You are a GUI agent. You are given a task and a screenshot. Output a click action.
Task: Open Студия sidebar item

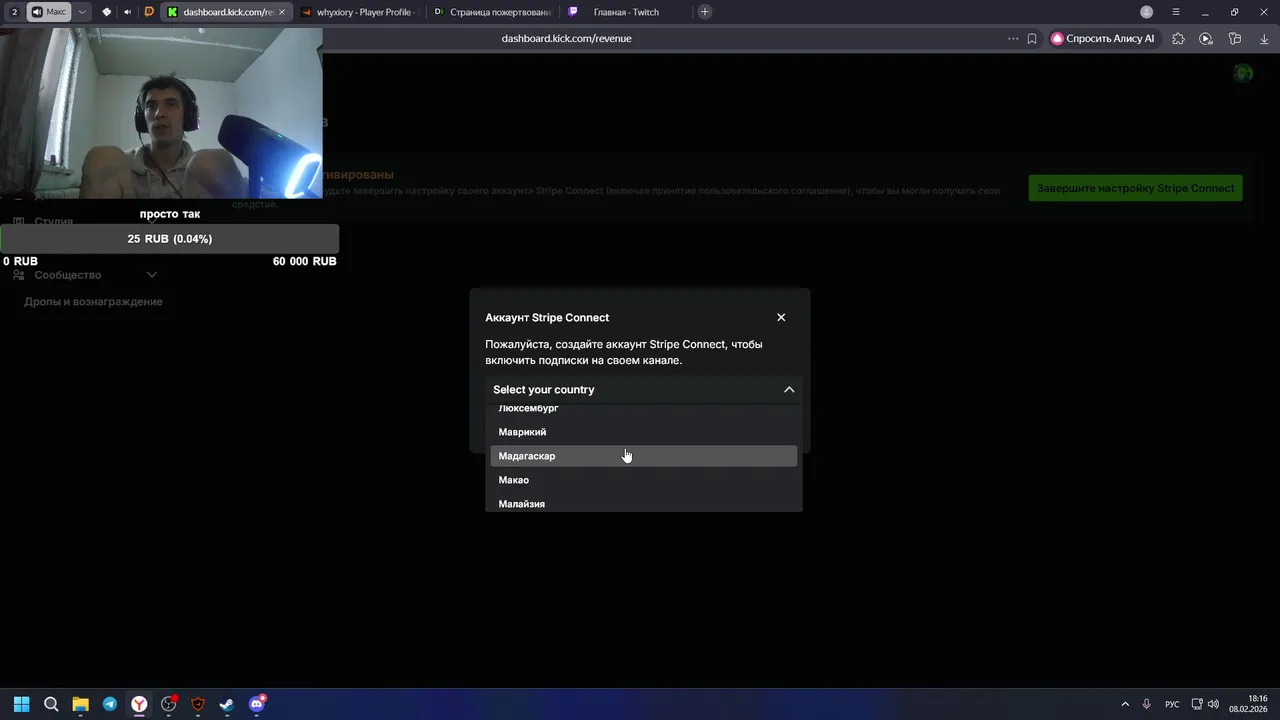(x=53, y=222)
